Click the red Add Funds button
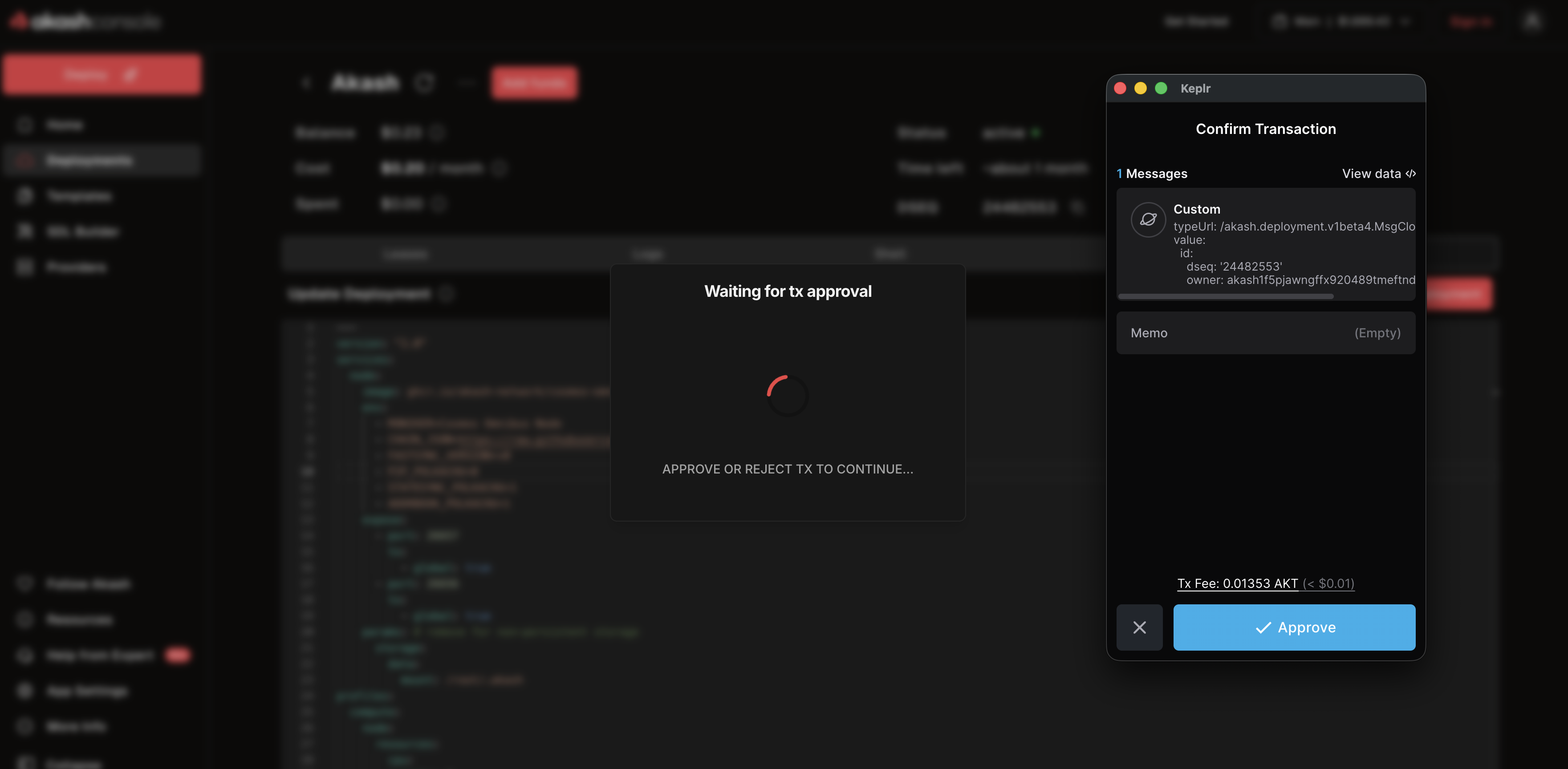The height and width of the screenshot is (769, 1568). [534, 83]
